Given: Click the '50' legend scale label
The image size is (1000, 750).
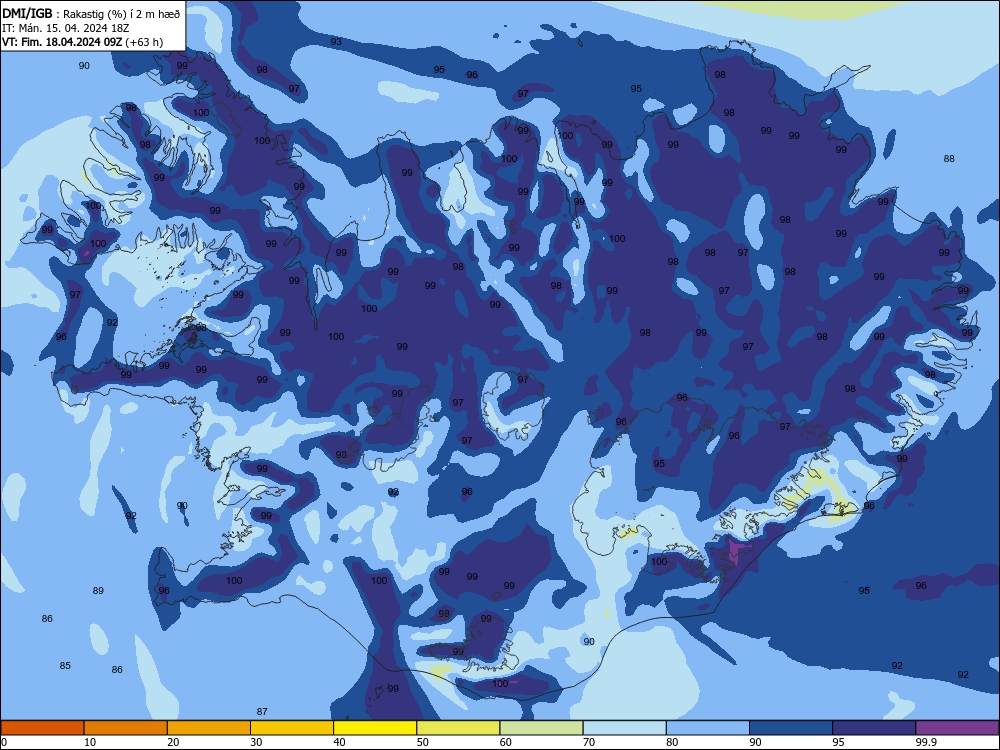Looking at the screenshot, I should point(423,742).
